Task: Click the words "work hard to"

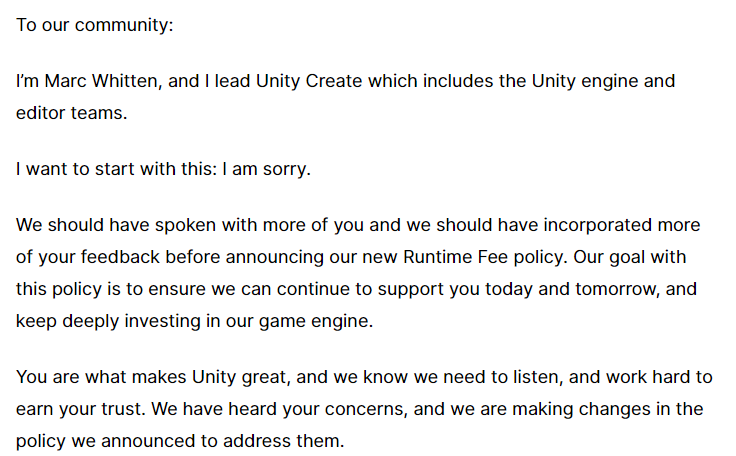Action: [x=661, y=377]
